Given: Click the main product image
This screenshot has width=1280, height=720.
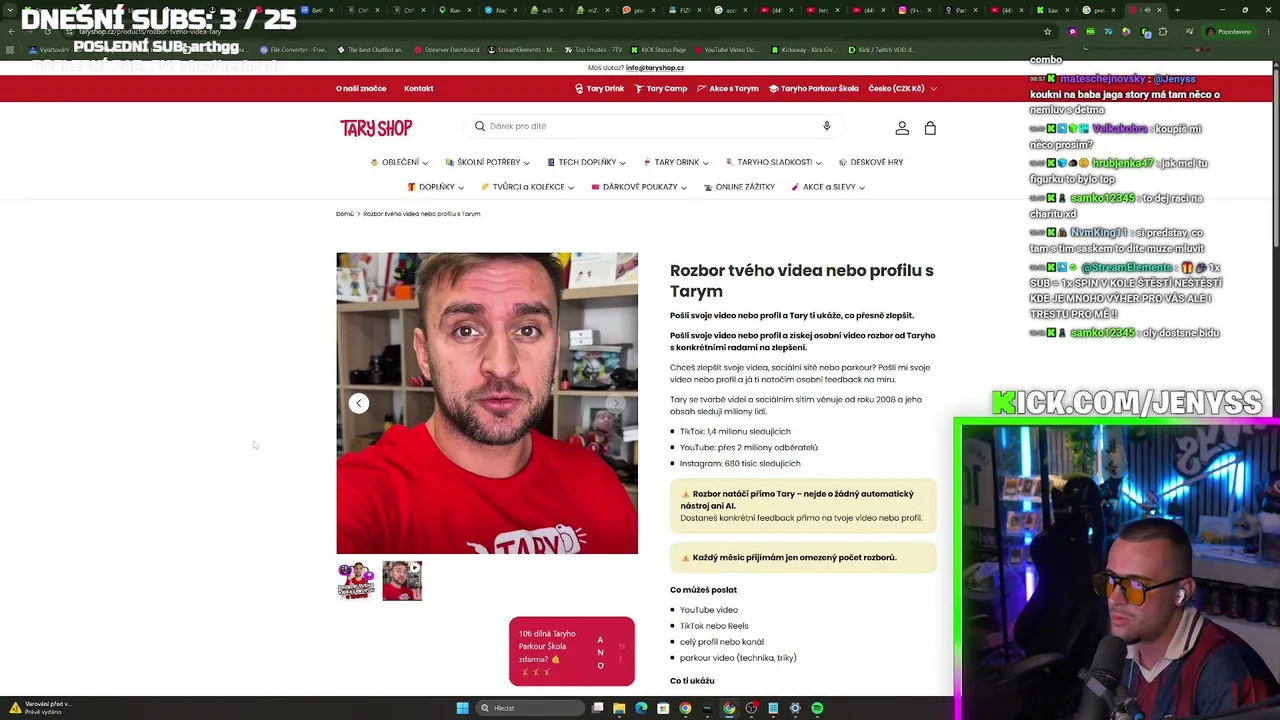Looking at the screenshot, I should [487, 403].
